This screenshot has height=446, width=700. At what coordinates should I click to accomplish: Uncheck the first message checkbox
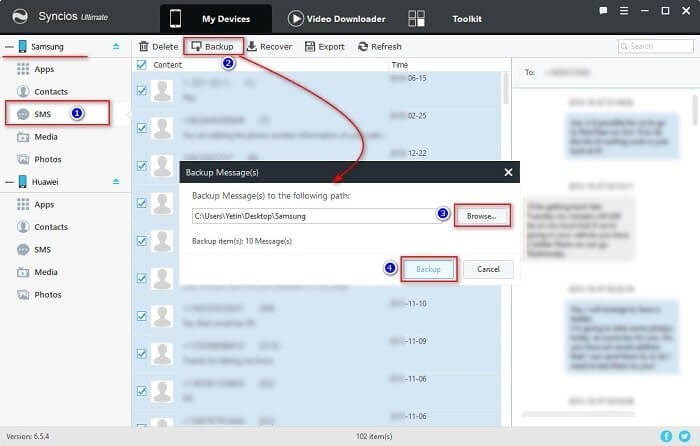pyautogui.click(x=141, y=89)
